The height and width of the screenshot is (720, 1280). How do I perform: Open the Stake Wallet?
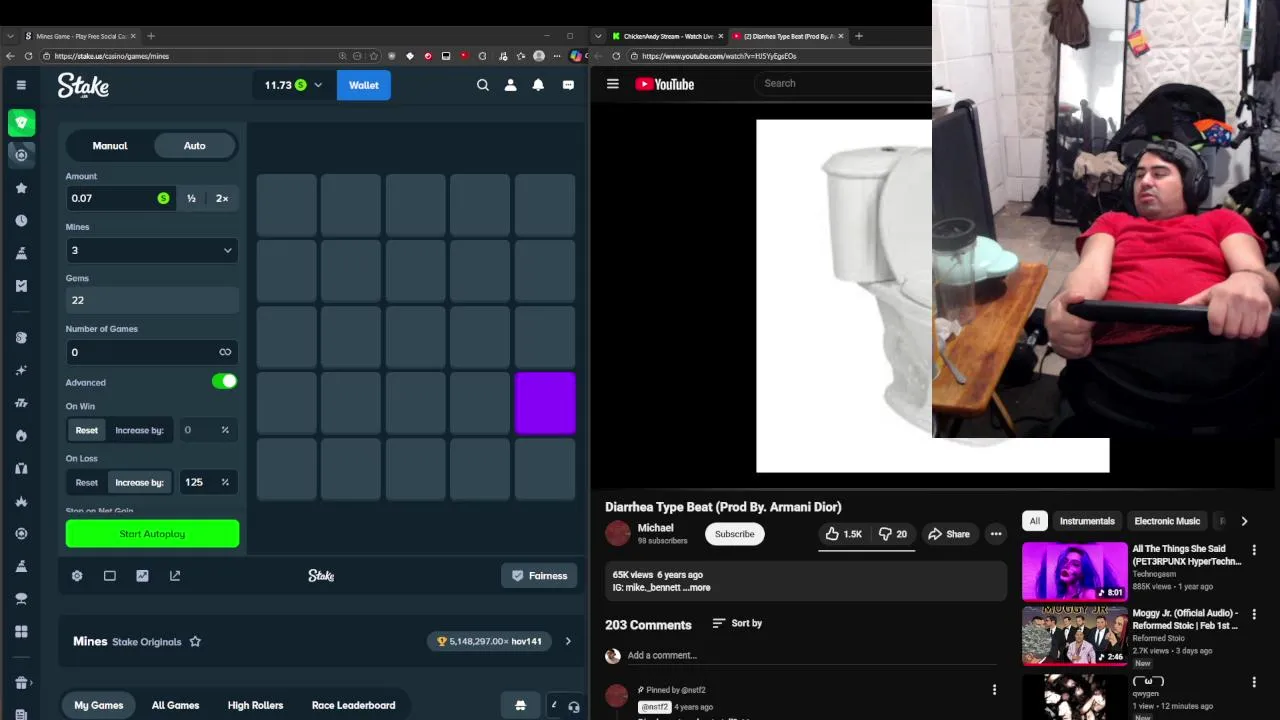pyautogui.click(x=364, y=85)
